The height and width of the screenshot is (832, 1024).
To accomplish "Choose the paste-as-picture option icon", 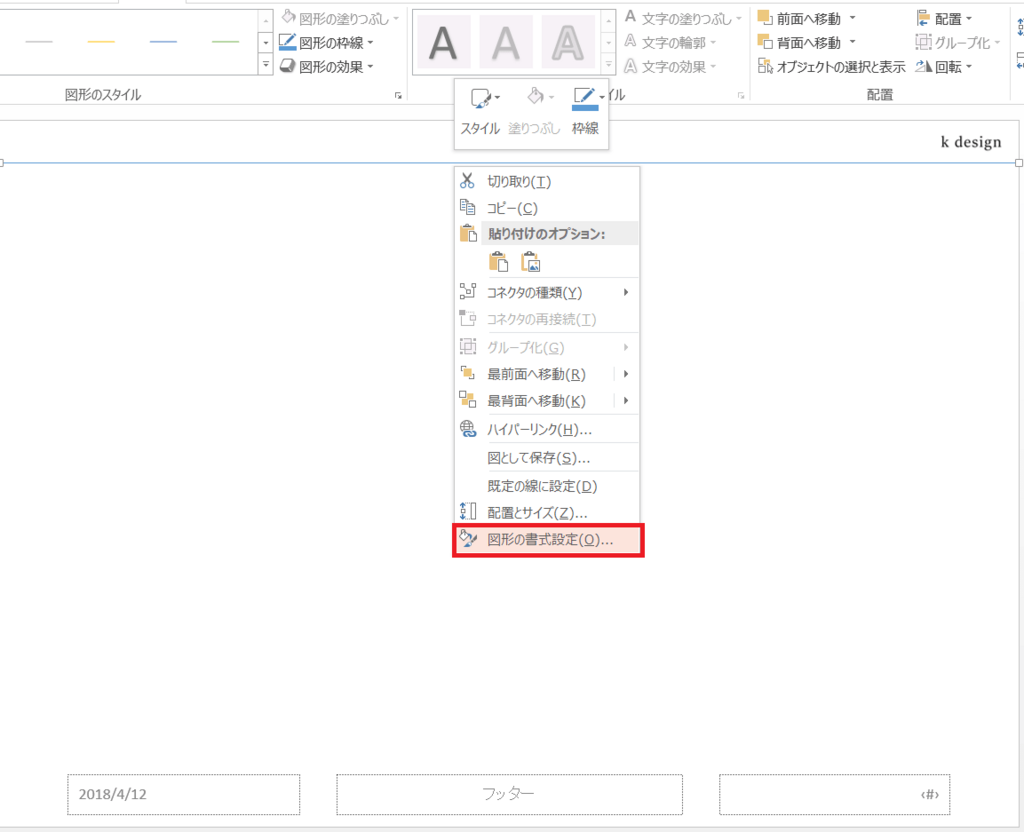I will pos(530,262).
